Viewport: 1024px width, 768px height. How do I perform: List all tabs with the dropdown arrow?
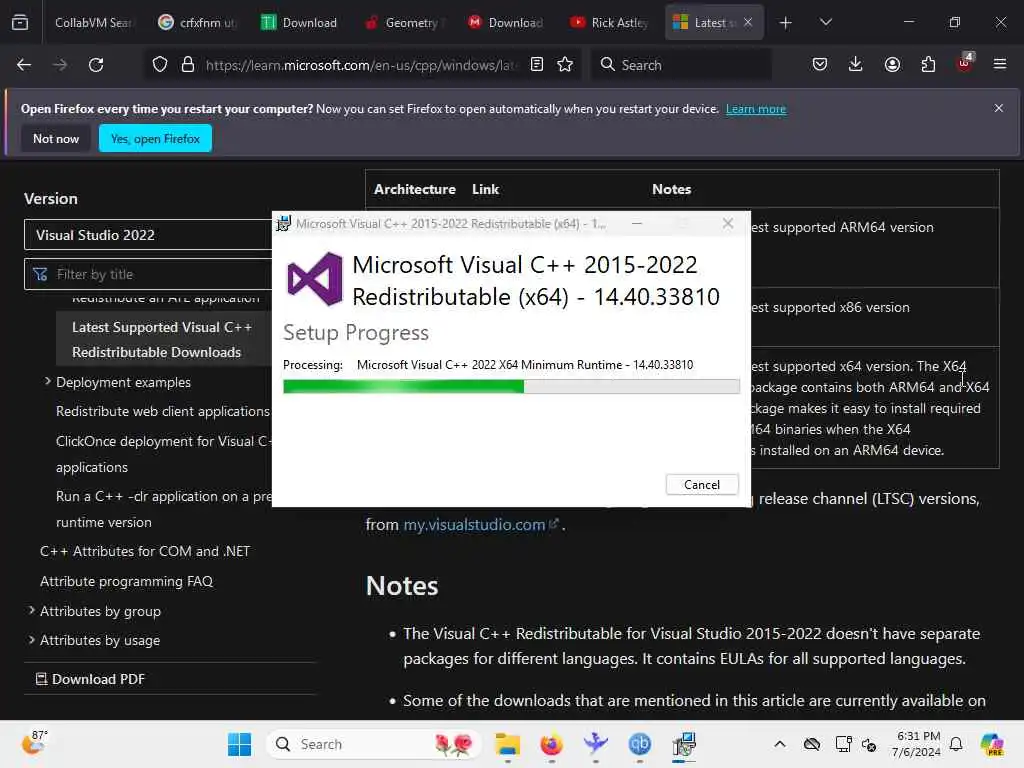826,23
